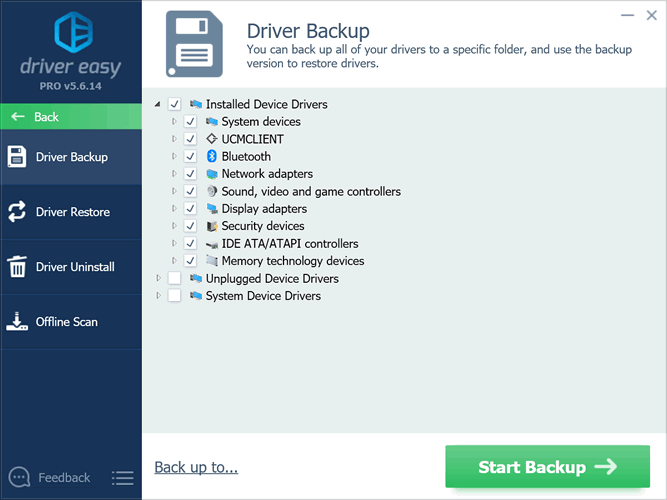Image resolution: width=667 pixels, height=500 pixels.
Task: Click the Installed Device Drivers category icon
Action: [x=196, y=104]
